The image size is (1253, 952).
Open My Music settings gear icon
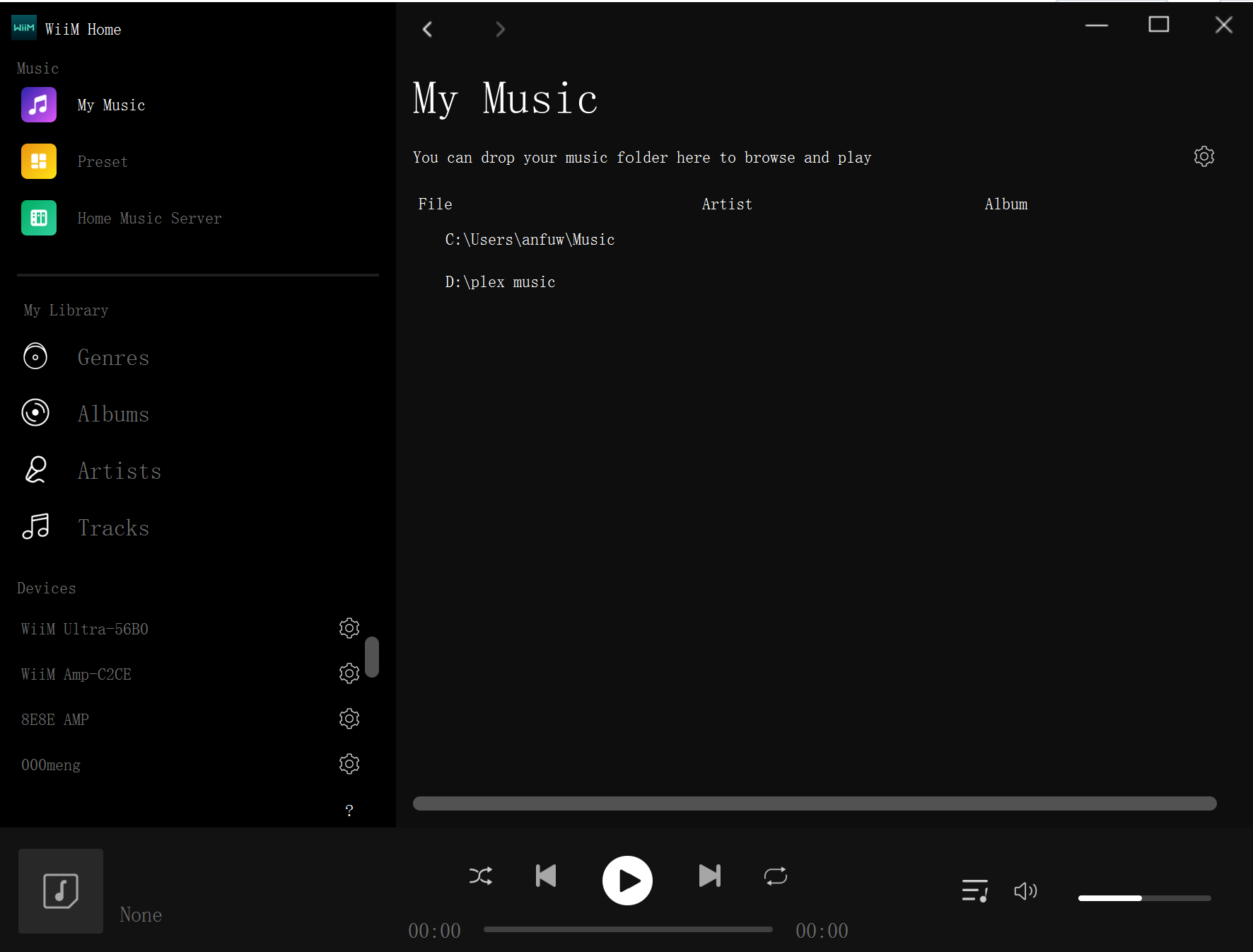point(1204,156)
